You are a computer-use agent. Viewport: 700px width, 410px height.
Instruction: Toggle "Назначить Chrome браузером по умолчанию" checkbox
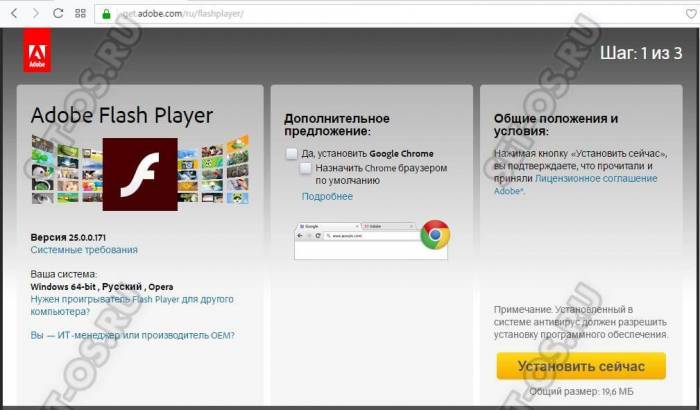point(306,169)
